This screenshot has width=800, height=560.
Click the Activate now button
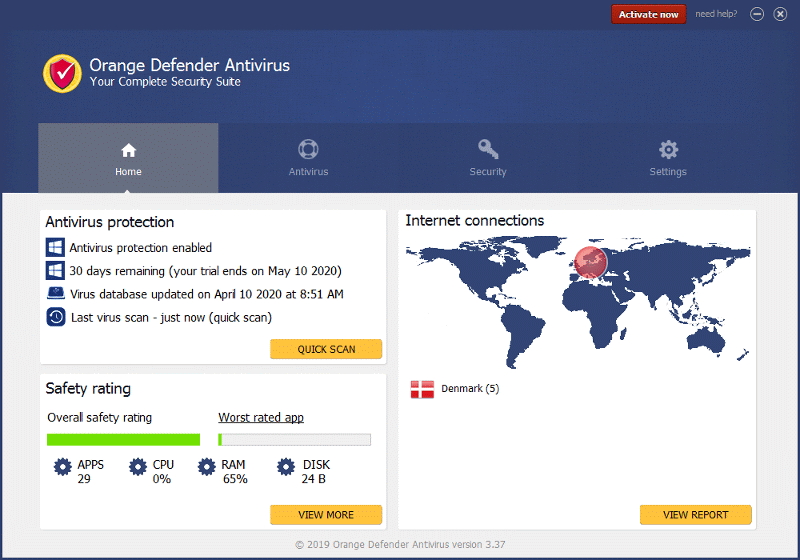648,14
